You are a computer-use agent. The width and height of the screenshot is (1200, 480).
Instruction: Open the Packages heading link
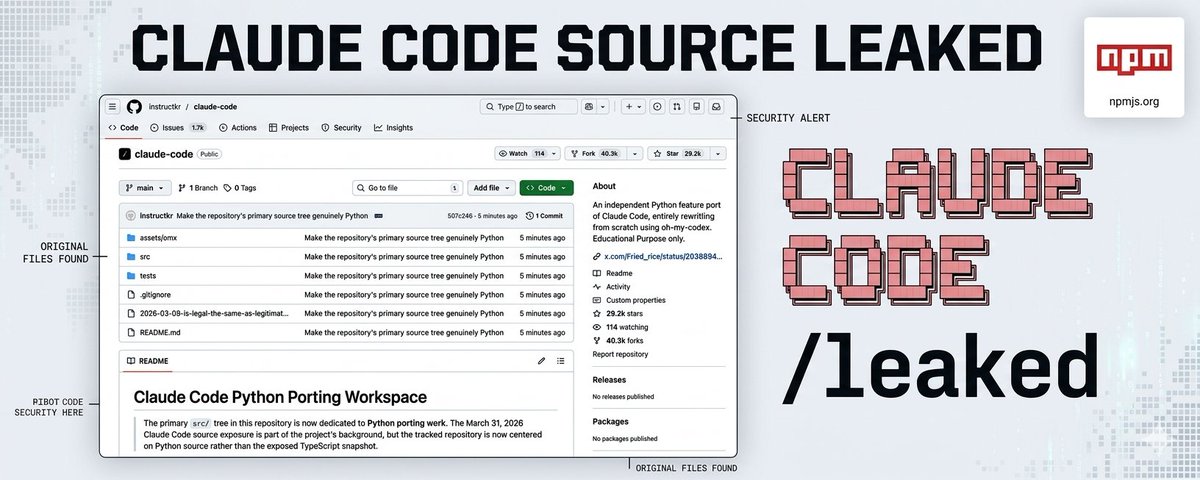[611, 422]
